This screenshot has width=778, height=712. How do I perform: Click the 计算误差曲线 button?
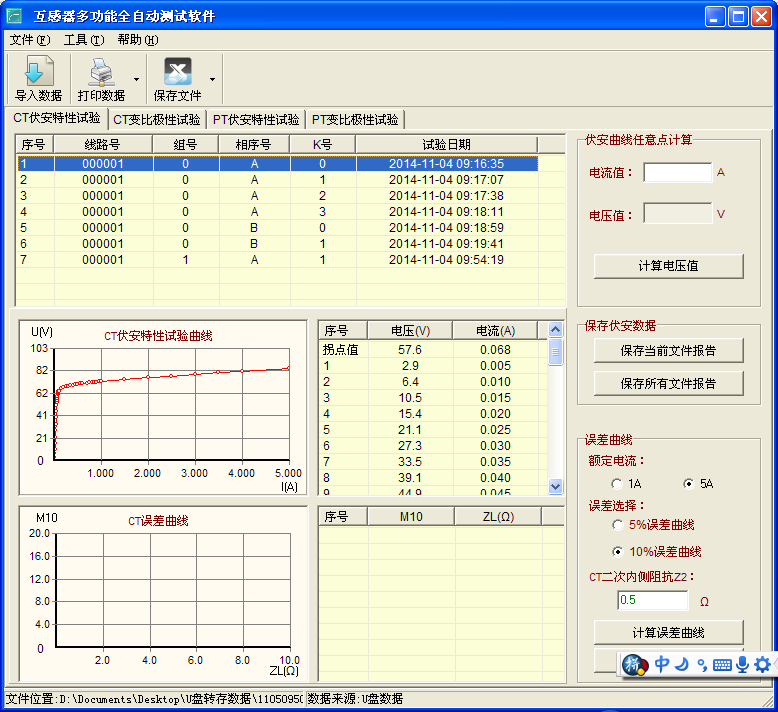[668, 633]
